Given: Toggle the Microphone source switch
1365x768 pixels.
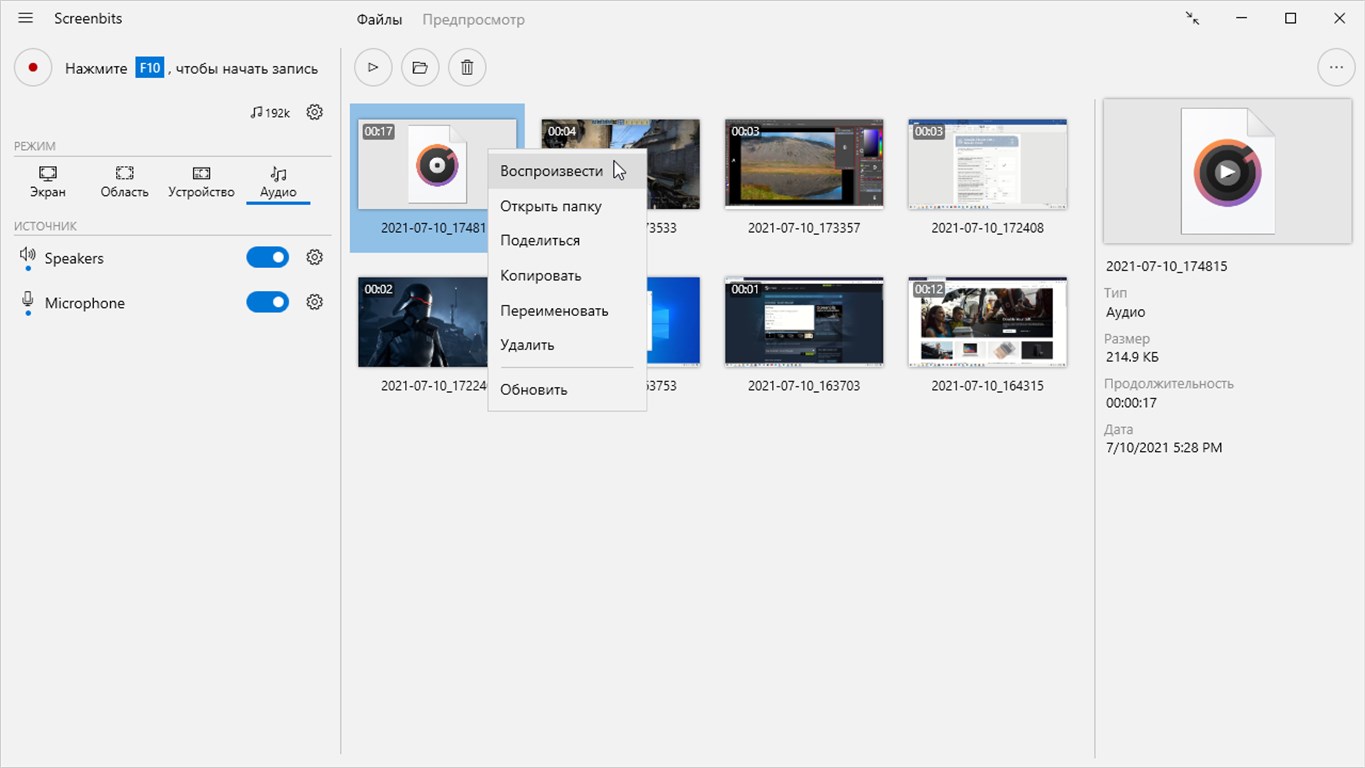Looking at the screenshot, I should (267, 302).
